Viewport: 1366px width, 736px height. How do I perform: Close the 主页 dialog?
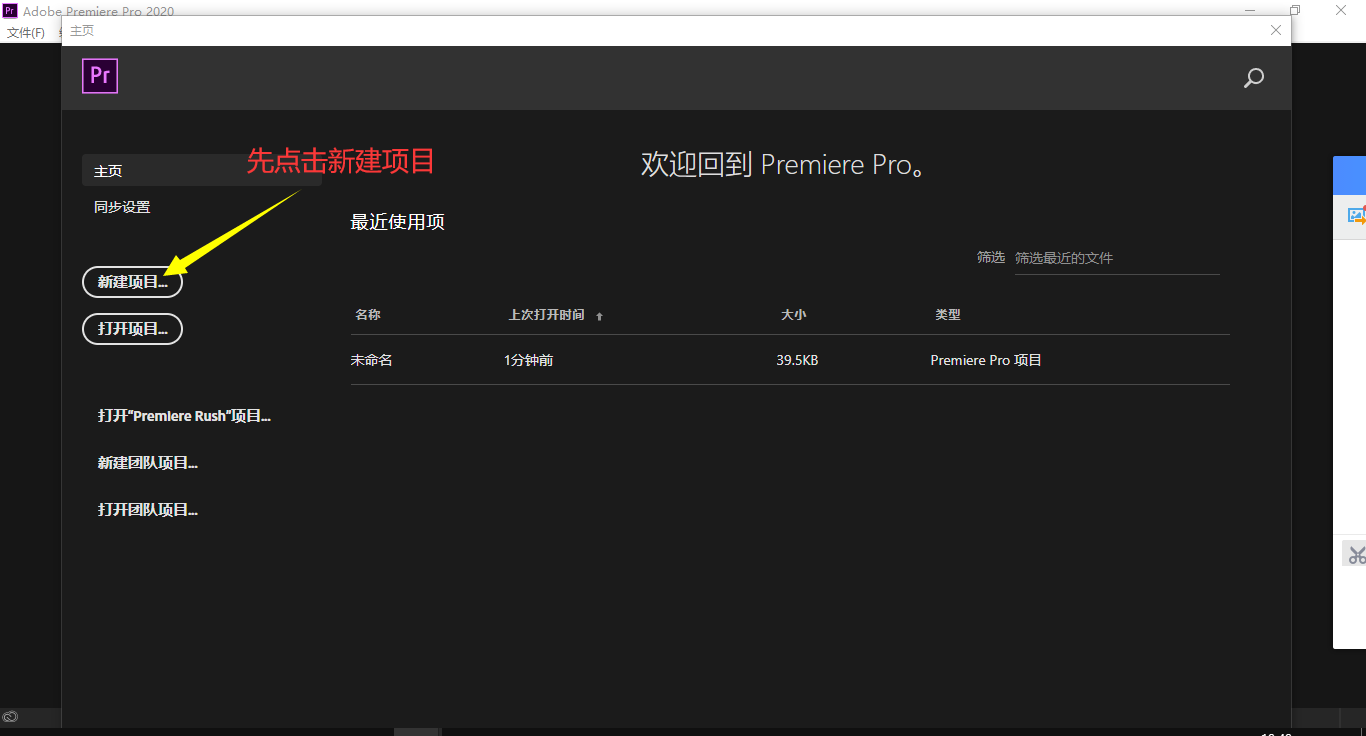1276,30
